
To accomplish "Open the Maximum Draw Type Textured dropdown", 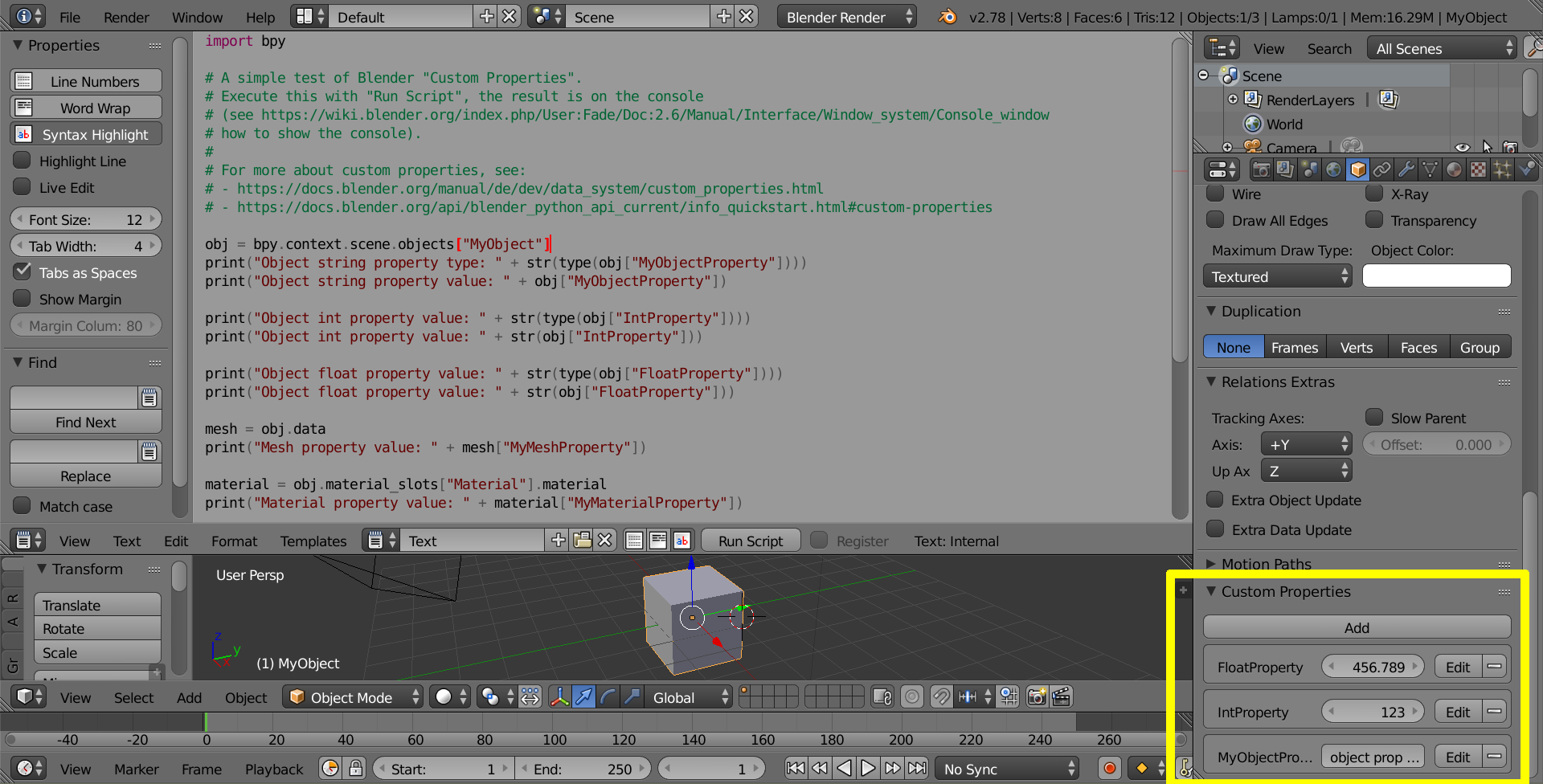I will pyautogui.click(x=1278, y=276).
